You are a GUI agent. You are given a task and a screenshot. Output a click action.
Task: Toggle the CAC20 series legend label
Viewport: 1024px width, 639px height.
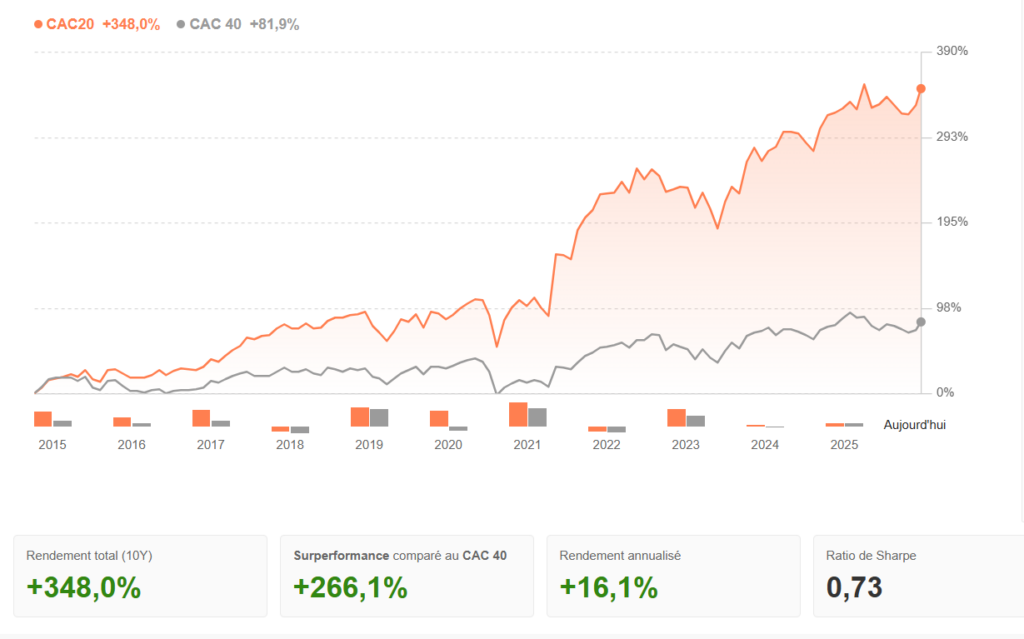[x=70, y=24]
